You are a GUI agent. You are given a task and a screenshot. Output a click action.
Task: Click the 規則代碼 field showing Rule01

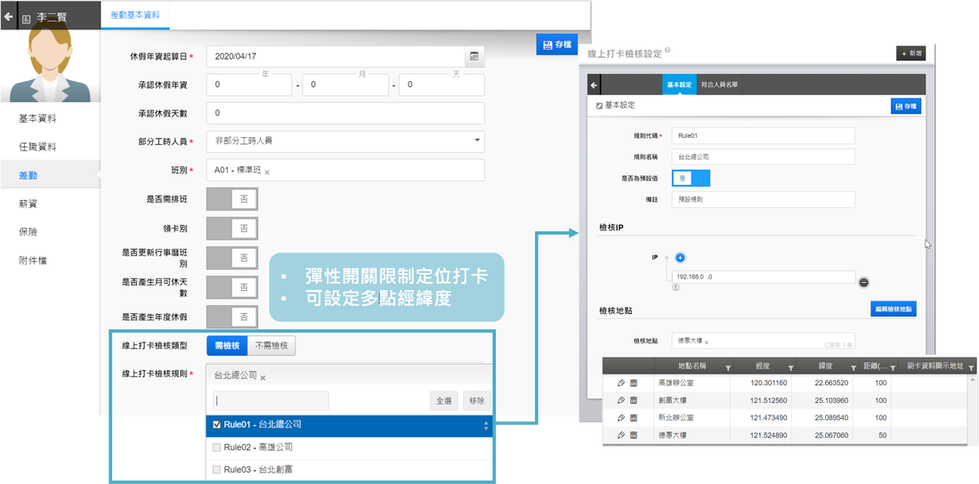[x=764, y=136]
